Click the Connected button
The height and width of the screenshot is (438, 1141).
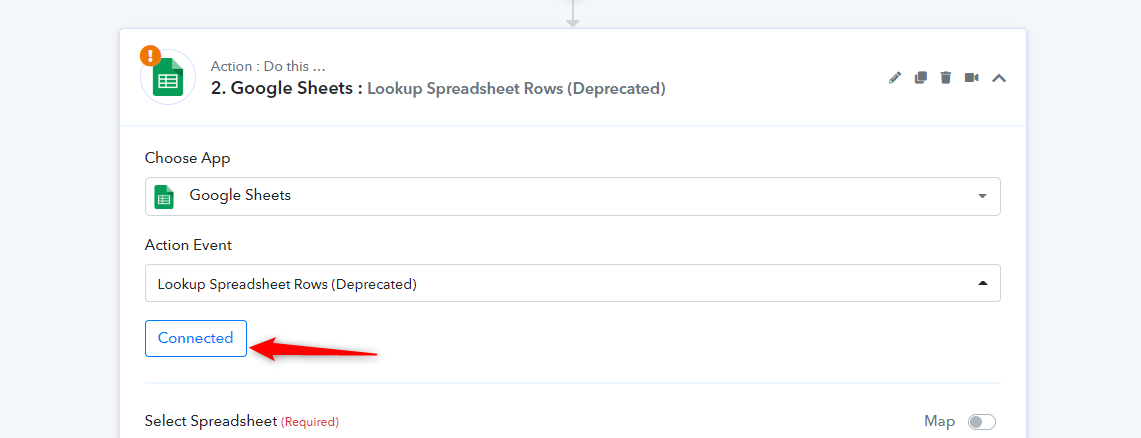196,338
